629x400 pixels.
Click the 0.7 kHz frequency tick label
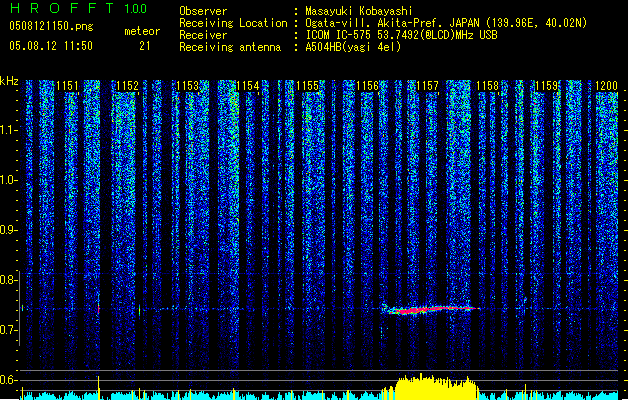tap(8, 330)
